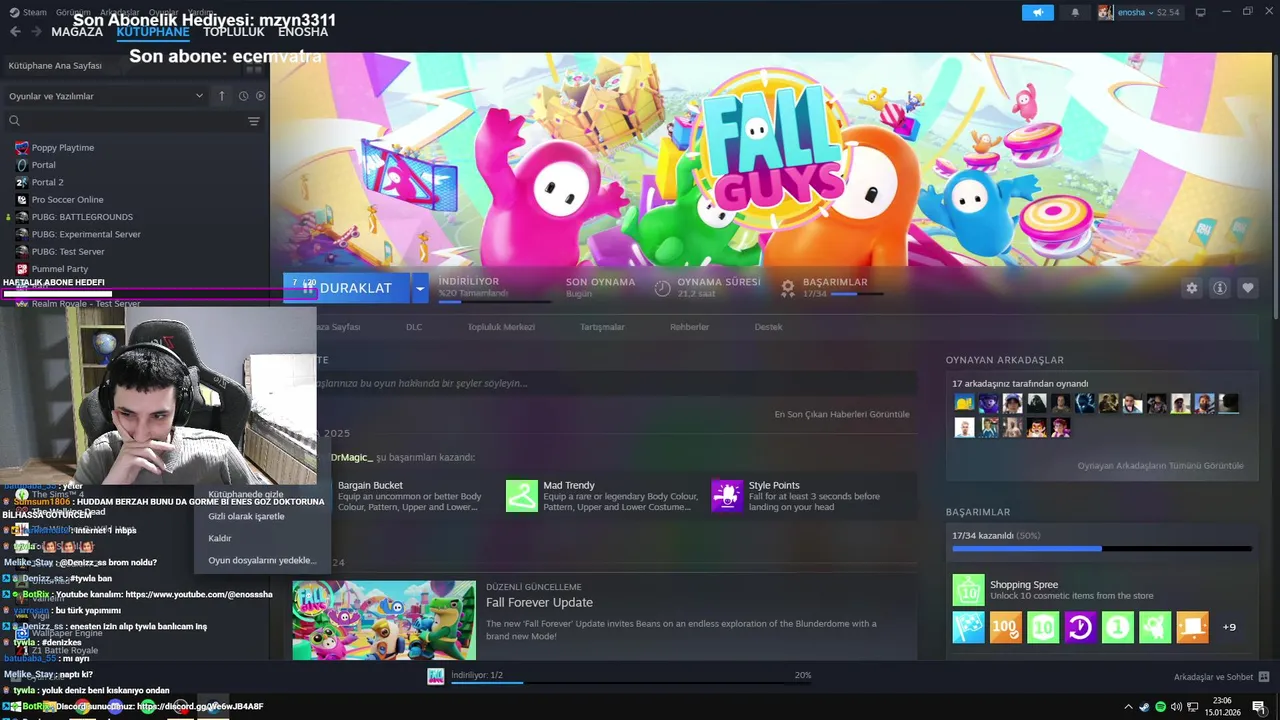The image size is (1280, 720).
Task: Click Fall Forever Update news thumbnail
Action: tap(384, 620)
